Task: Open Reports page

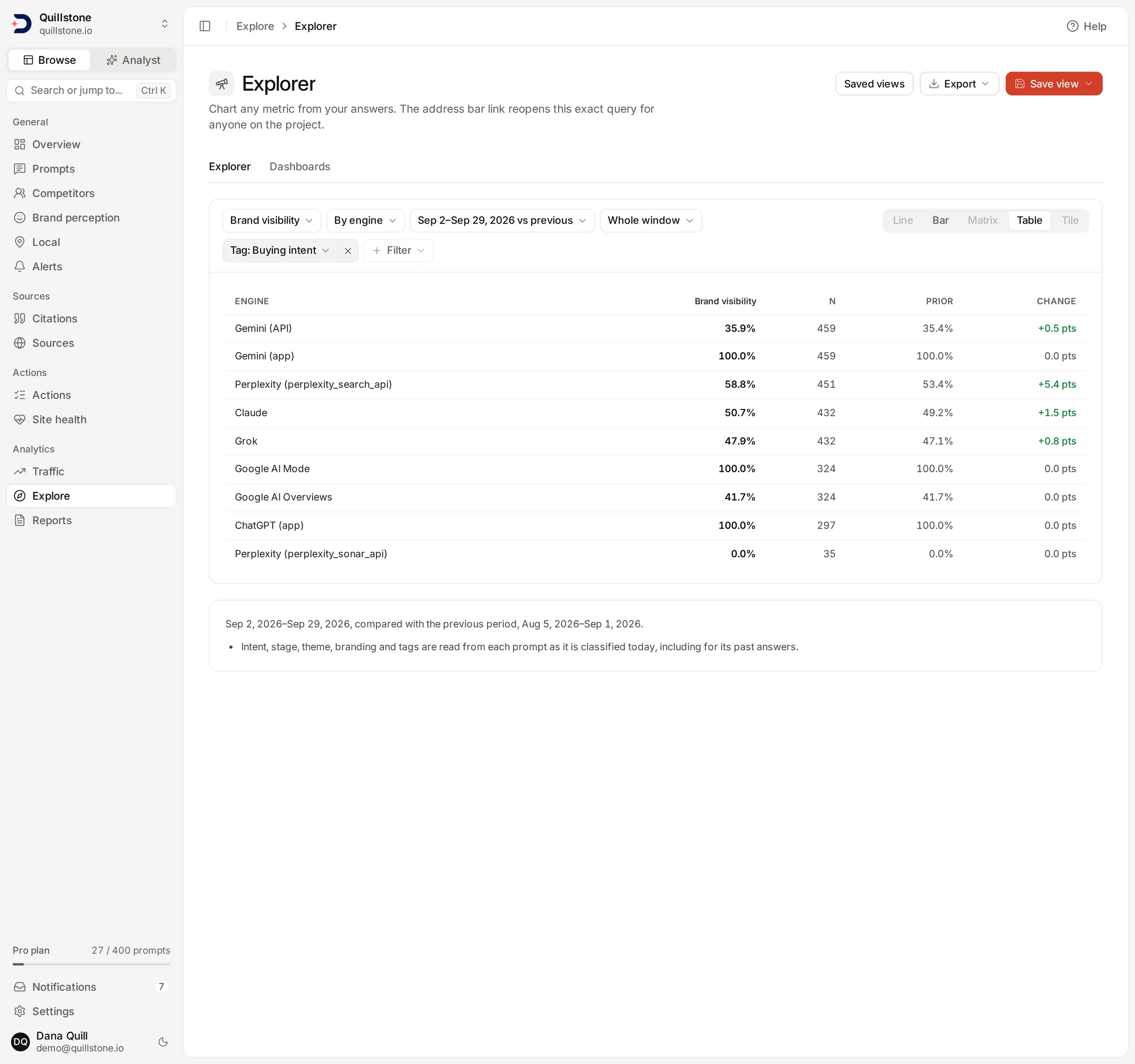Action: coord(91,521)
